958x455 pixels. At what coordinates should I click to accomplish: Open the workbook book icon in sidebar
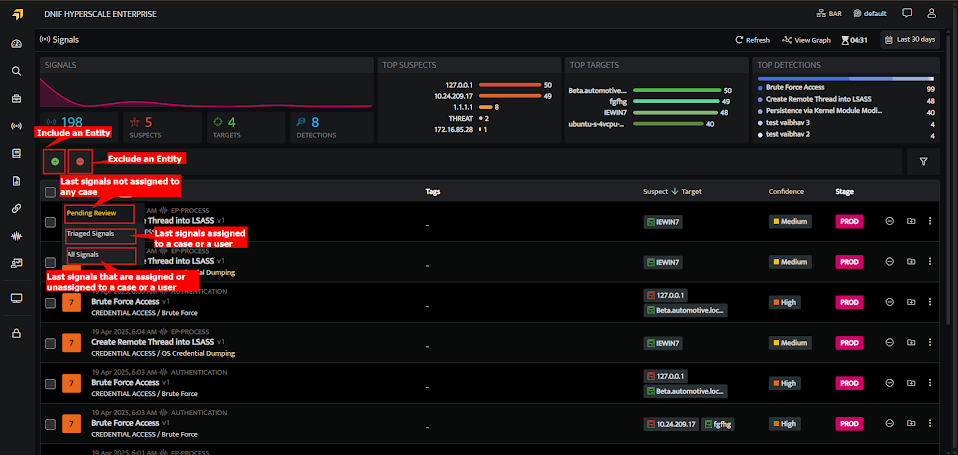click(17, 153)
